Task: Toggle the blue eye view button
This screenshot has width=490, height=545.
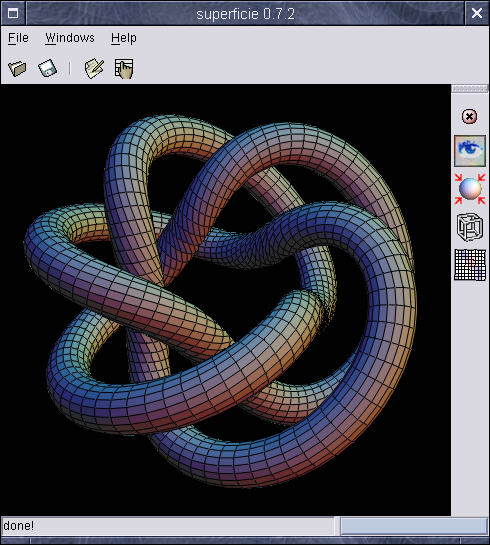Action: click(x=470, y=151)
